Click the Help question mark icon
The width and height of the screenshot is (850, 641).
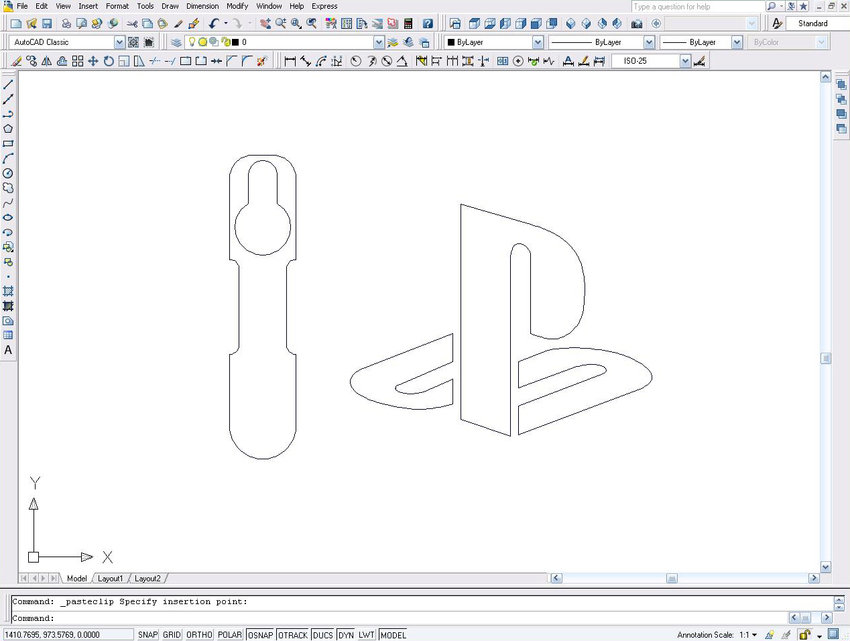[x=428, y=23]
